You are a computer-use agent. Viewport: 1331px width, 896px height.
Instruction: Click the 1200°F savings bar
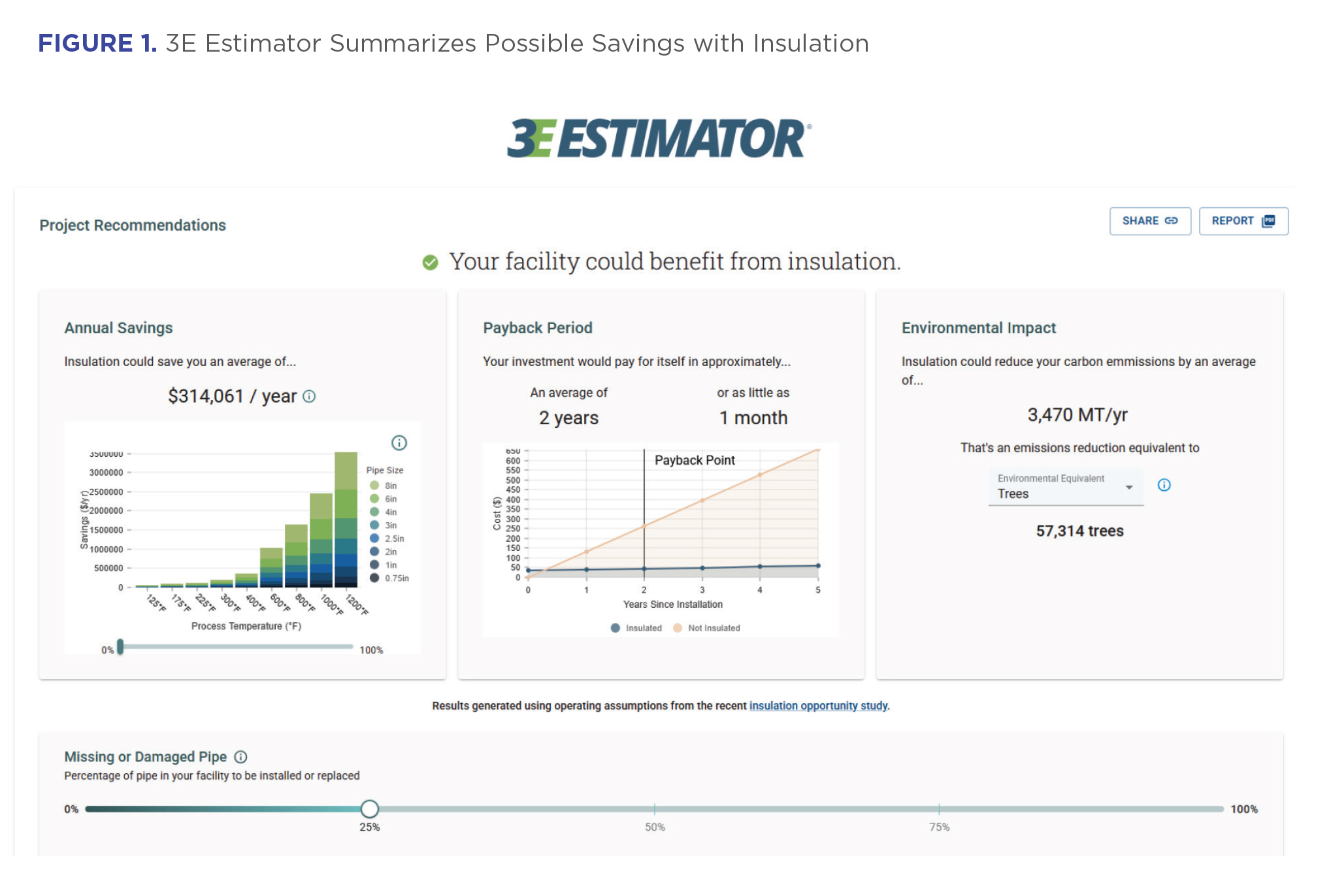346,518
